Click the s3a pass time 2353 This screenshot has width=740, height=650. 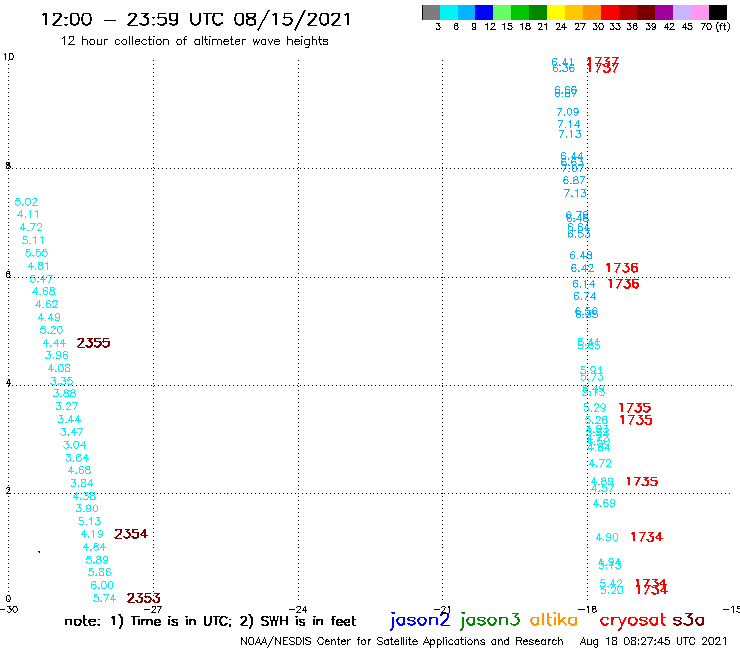coord(143,599)
